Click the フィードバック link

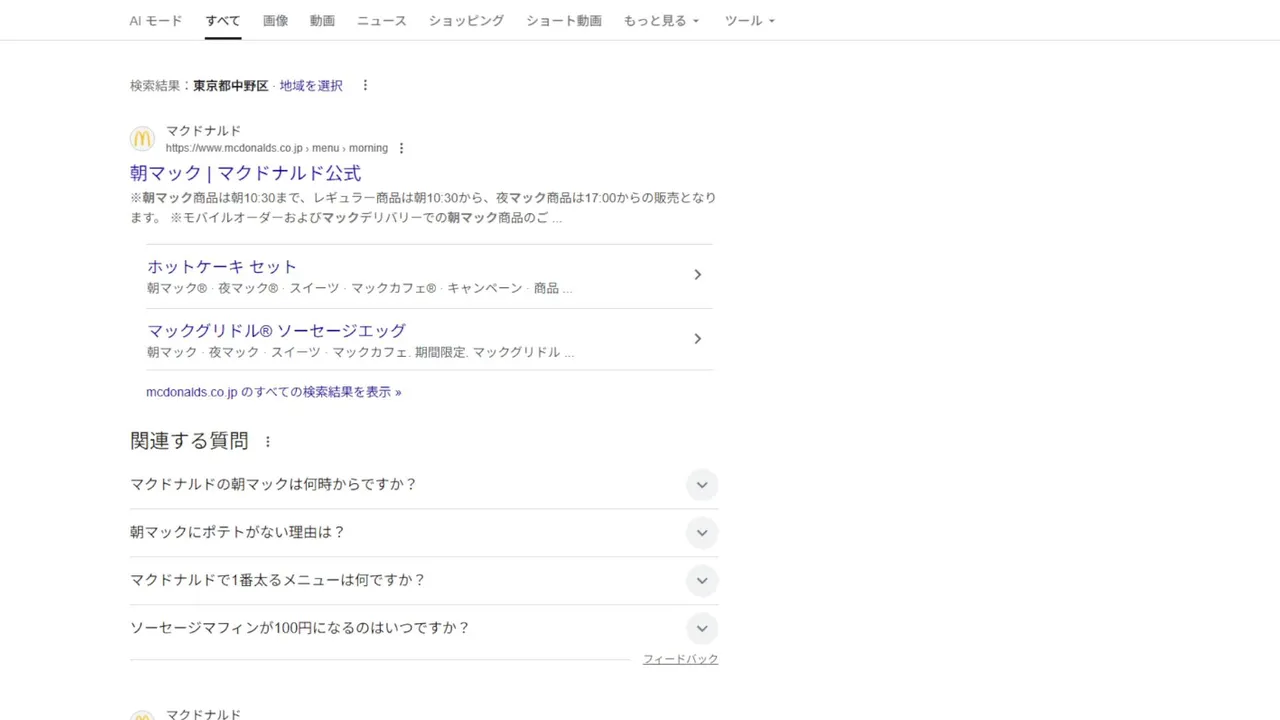click(x=680, y=659)
